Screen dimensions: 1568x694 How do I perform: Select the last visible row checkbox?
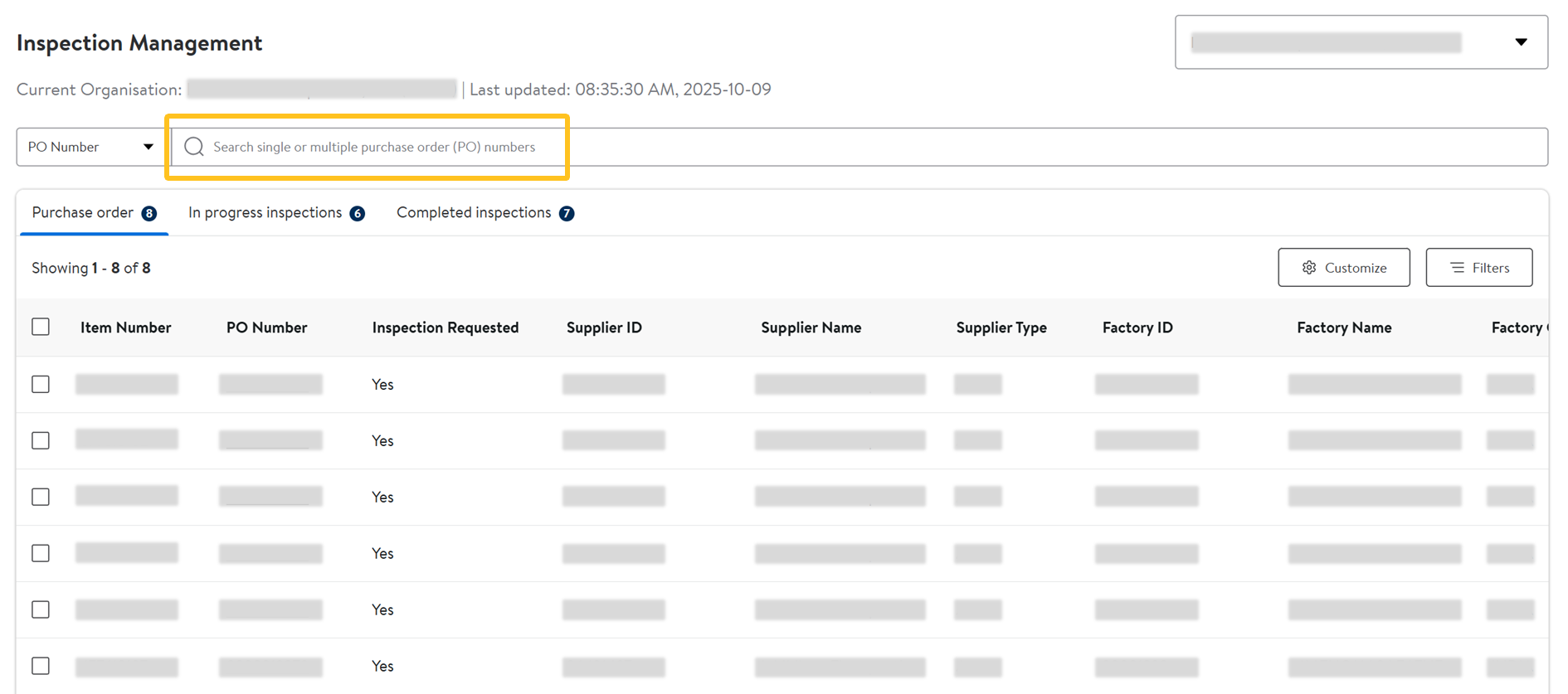pos(41,666)
